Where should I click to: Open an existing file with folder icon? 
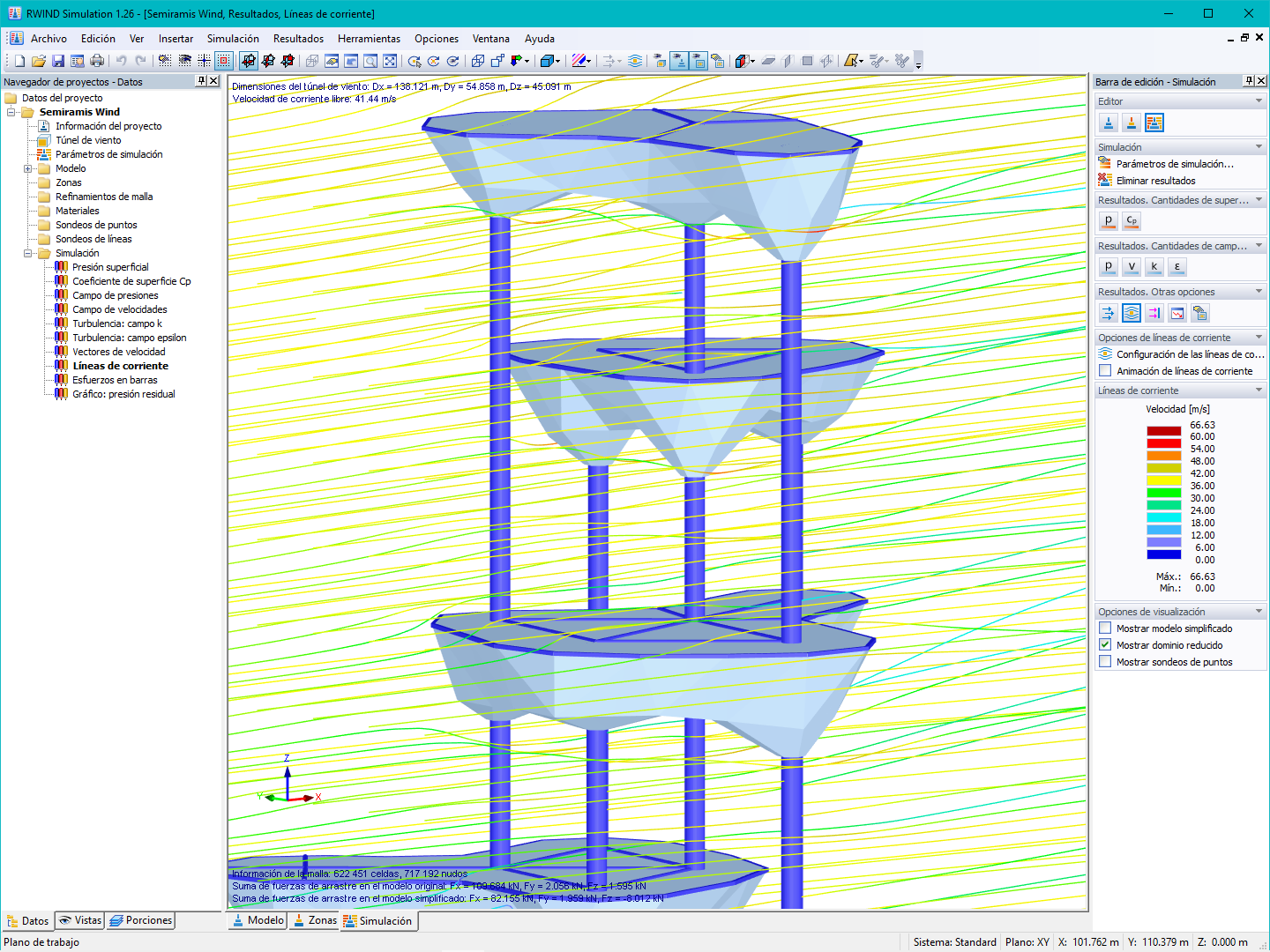tap(39, 61)
